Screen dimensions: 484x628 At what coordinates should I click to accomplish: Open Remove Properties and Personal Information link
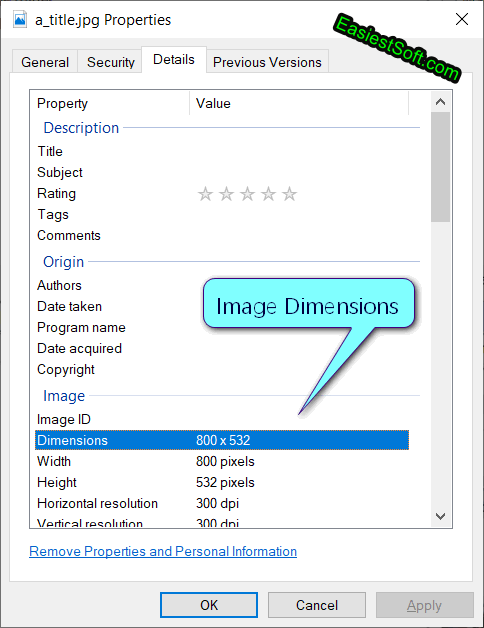163,552
